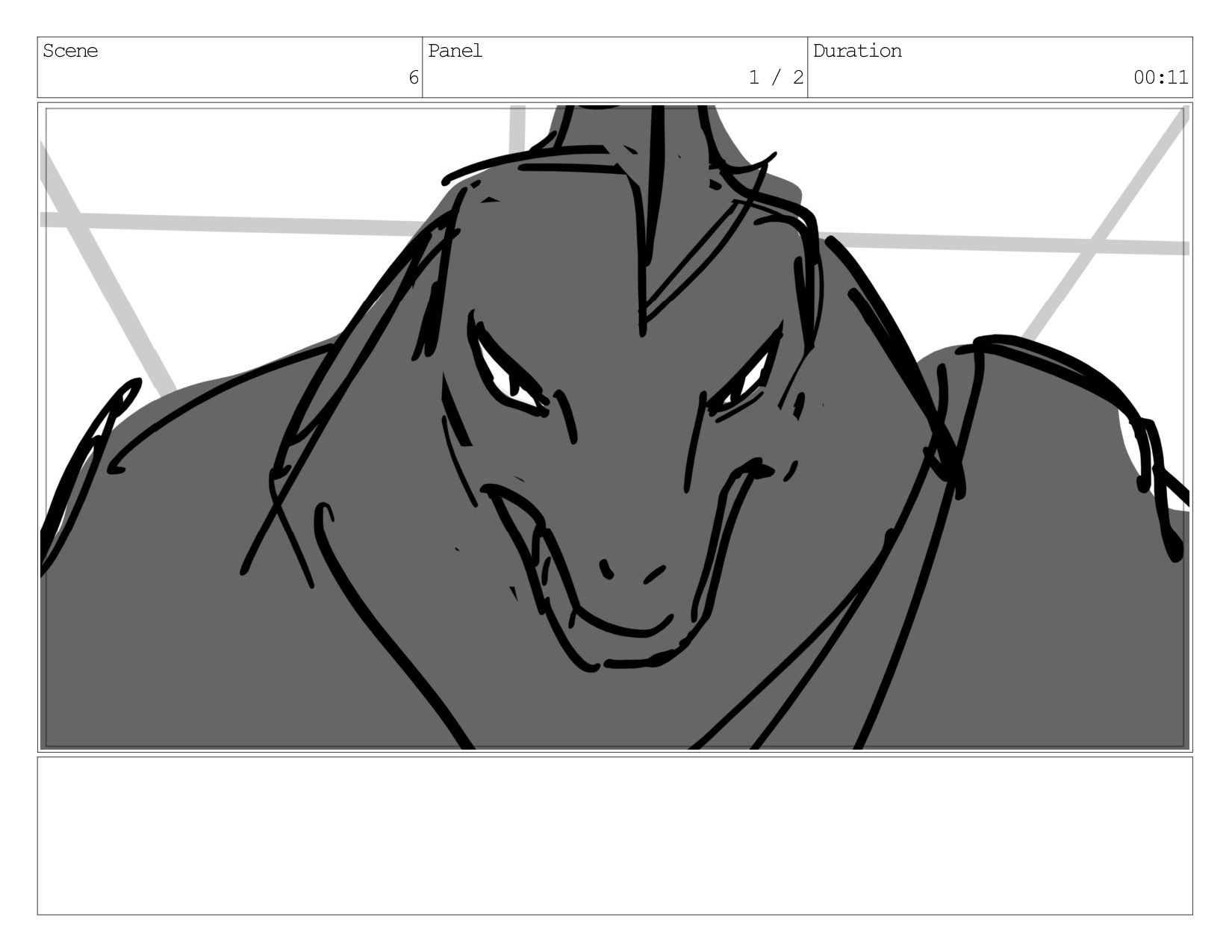
Task: Click the scene number "6"
Action: tap(414, 78)
